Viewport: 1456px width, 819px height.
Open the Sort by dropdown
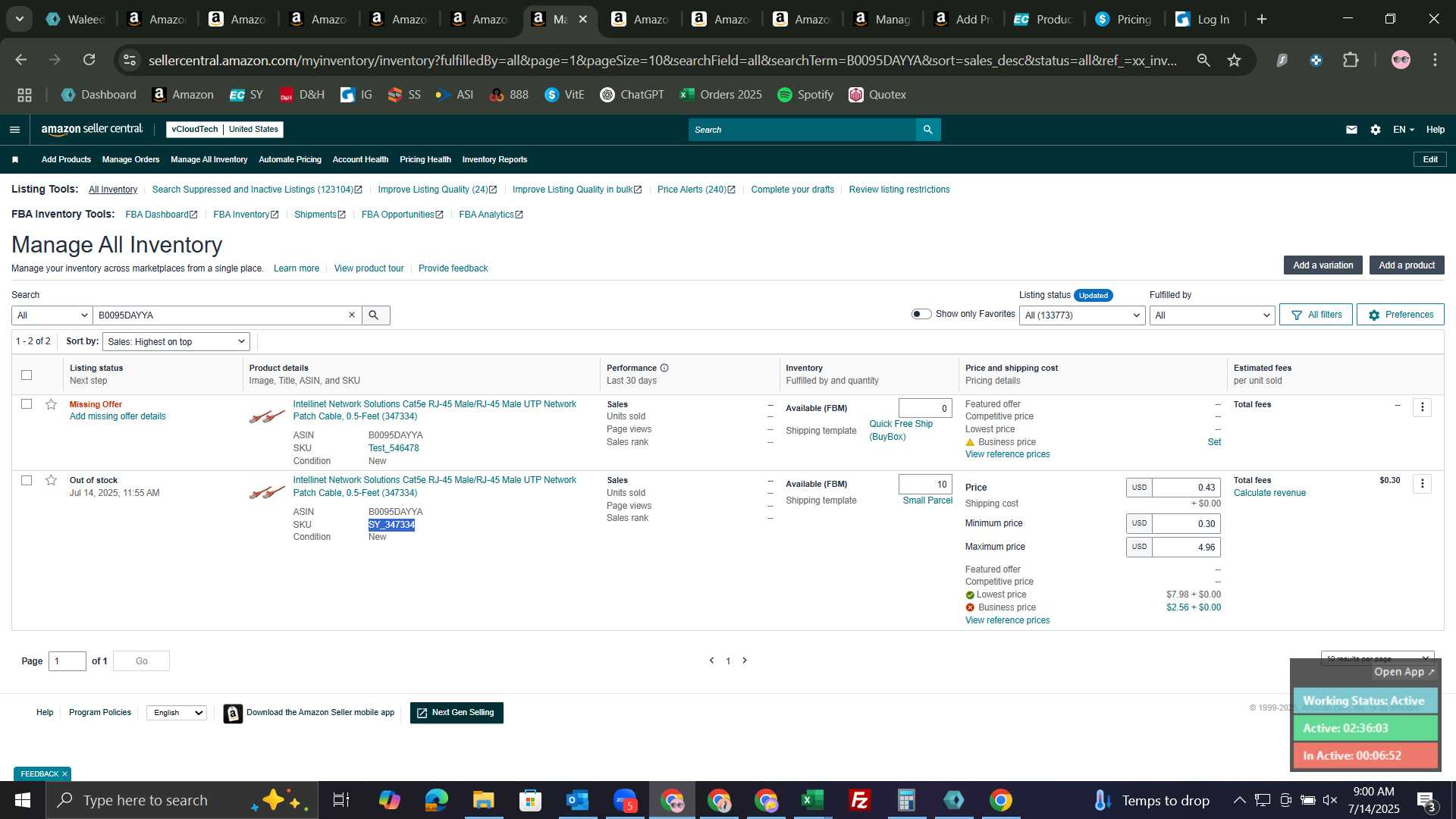coord(176,341)
